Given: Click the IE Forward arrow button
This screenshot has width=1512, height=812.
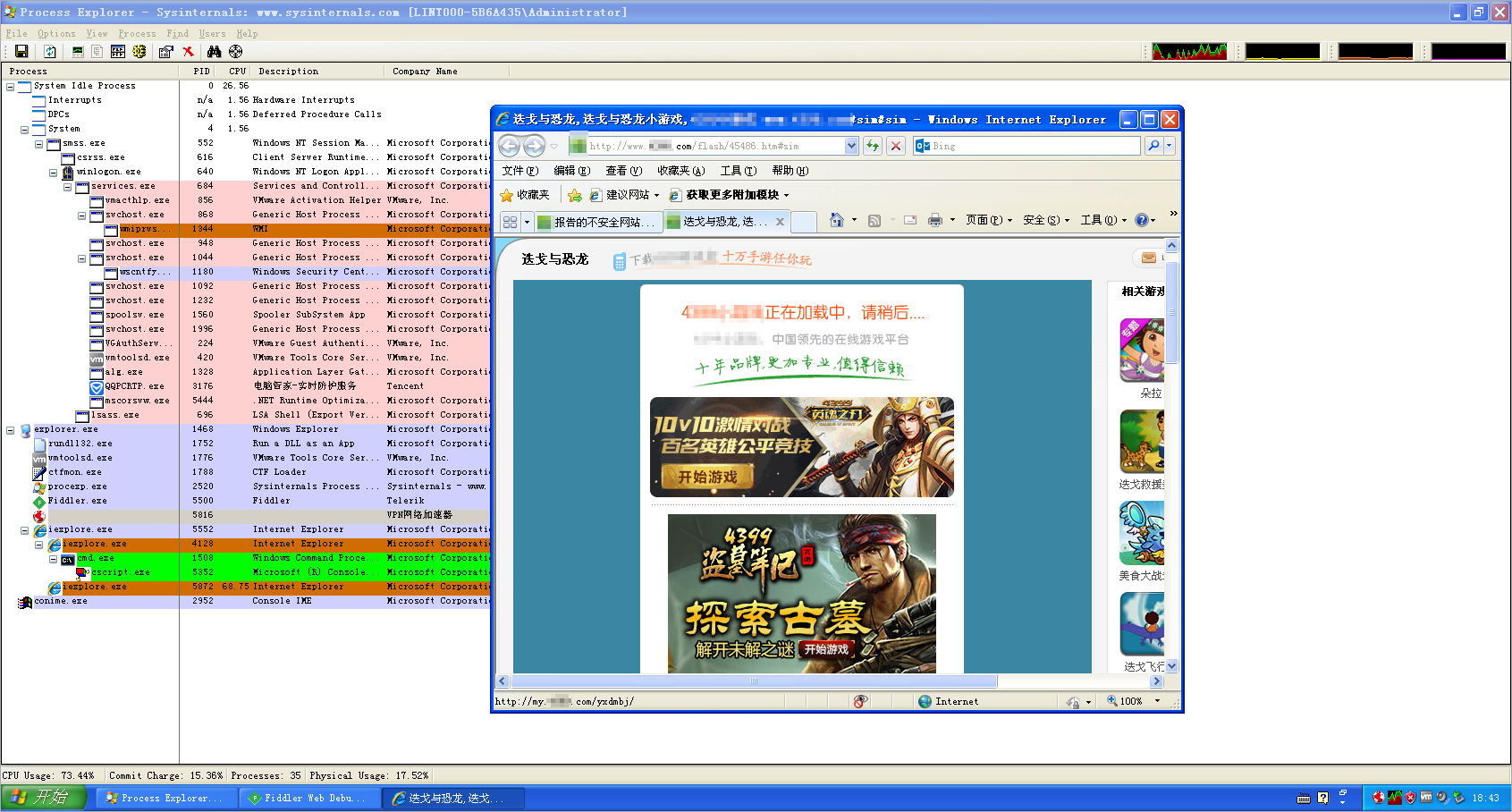Looking at the screenshot, I should [534, 146].
